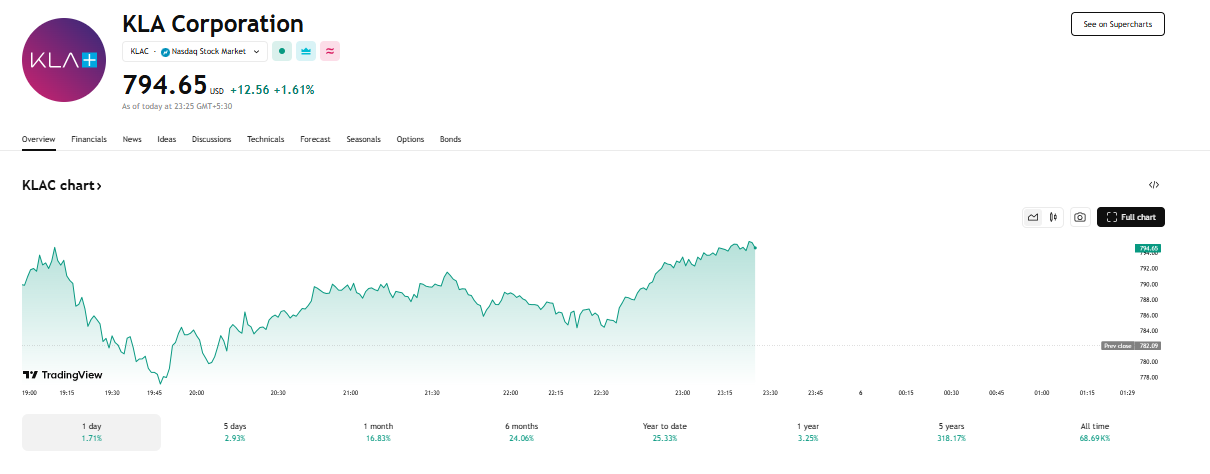
Task: Select the Overview tab
Action: pos(39,139)
